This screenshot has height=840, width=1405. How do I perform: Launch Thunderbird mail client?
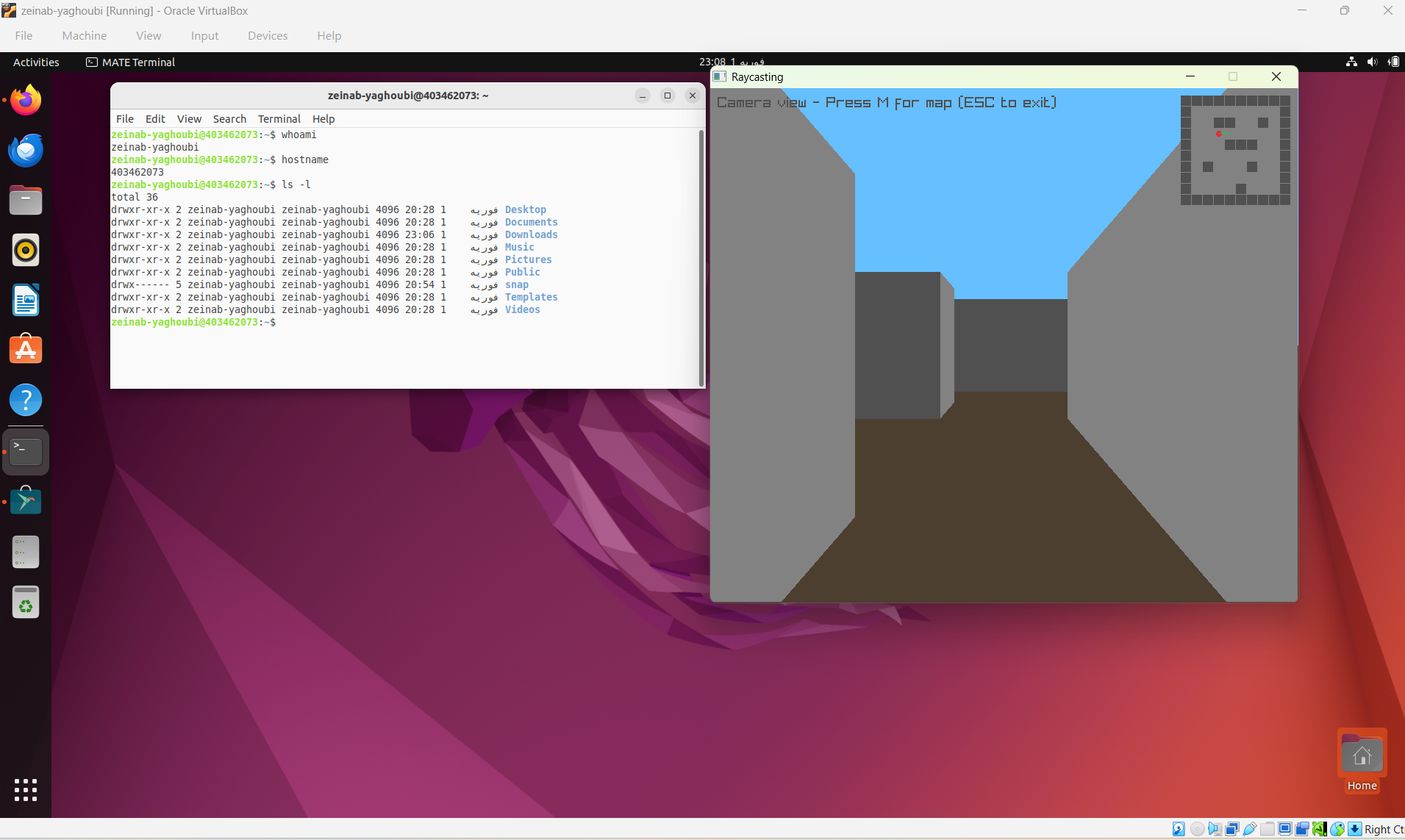tap(26, 150)
